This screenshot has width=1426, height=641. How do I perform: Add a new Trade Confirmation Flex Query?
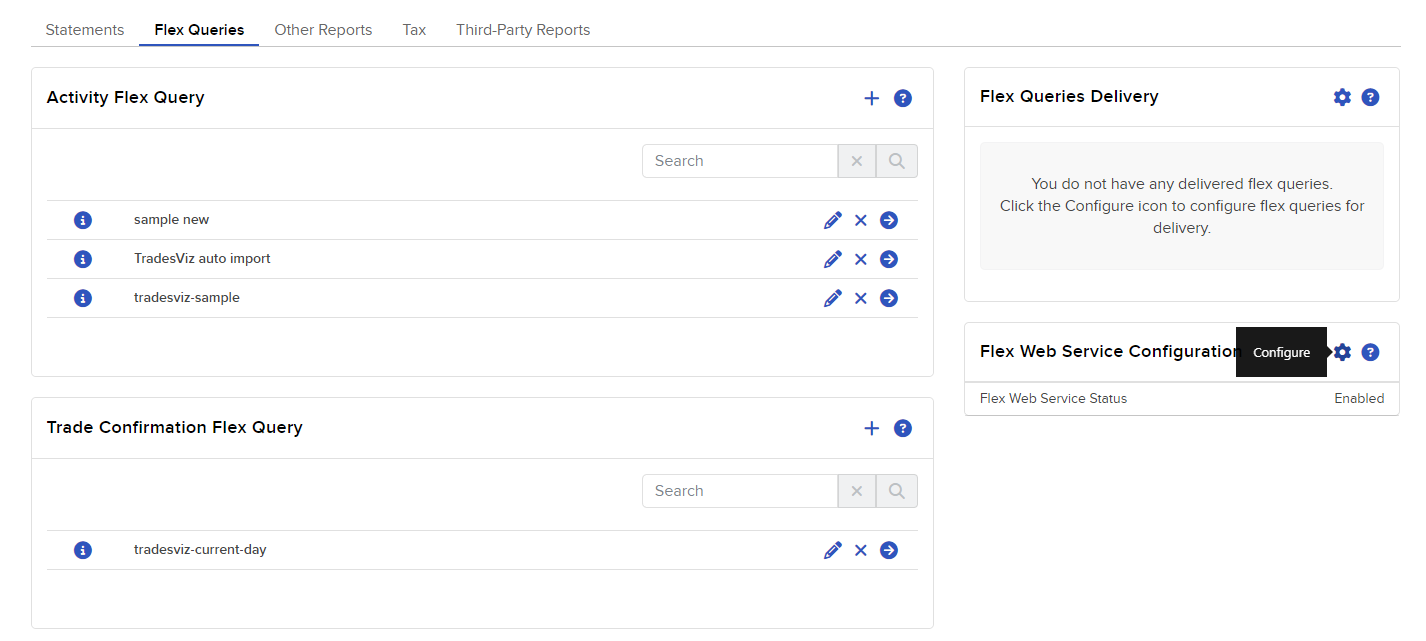871,428
